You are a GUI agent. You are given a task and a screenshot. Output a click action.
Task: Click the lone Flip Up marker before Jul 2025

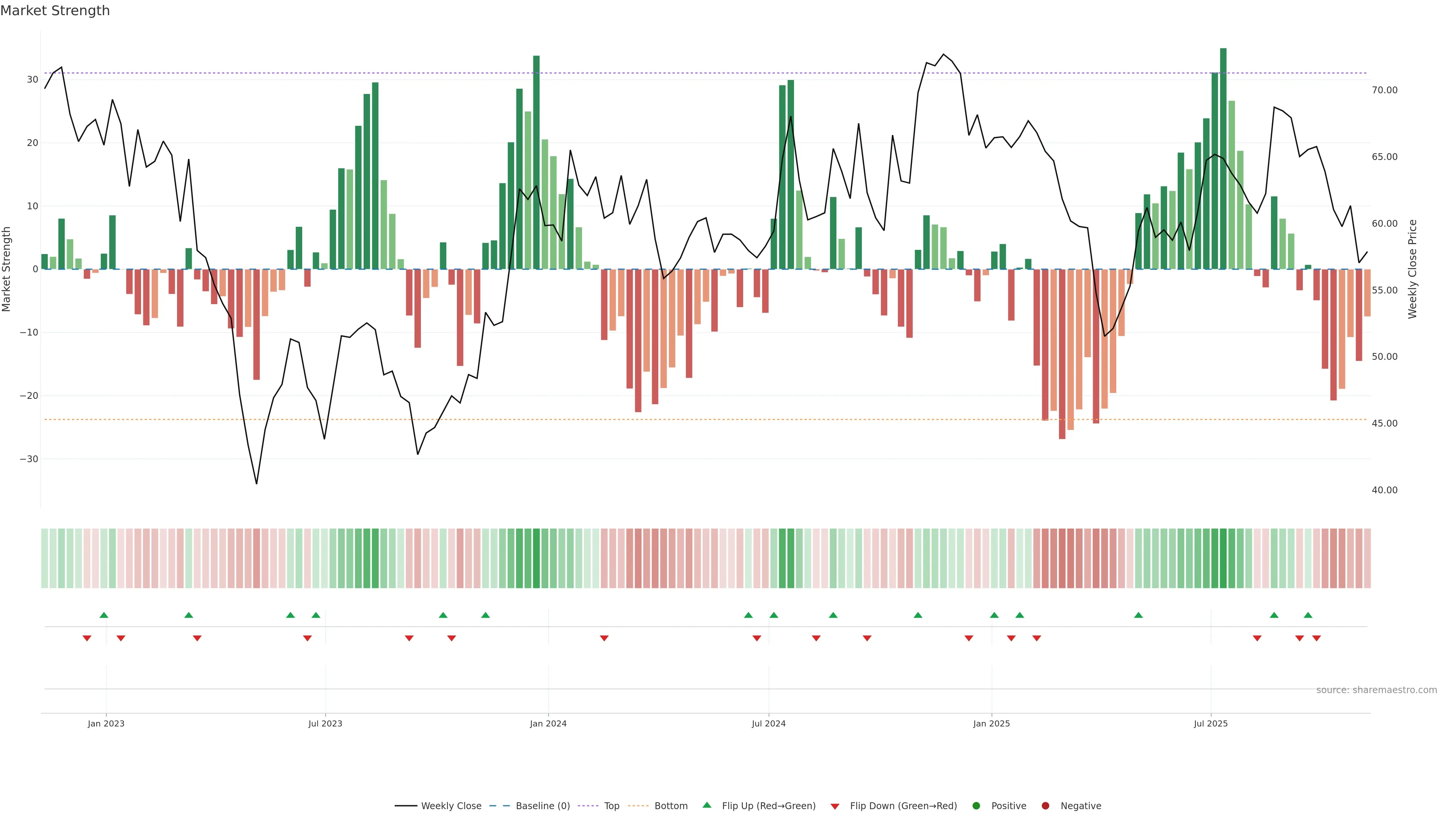tap(1138, 615)
